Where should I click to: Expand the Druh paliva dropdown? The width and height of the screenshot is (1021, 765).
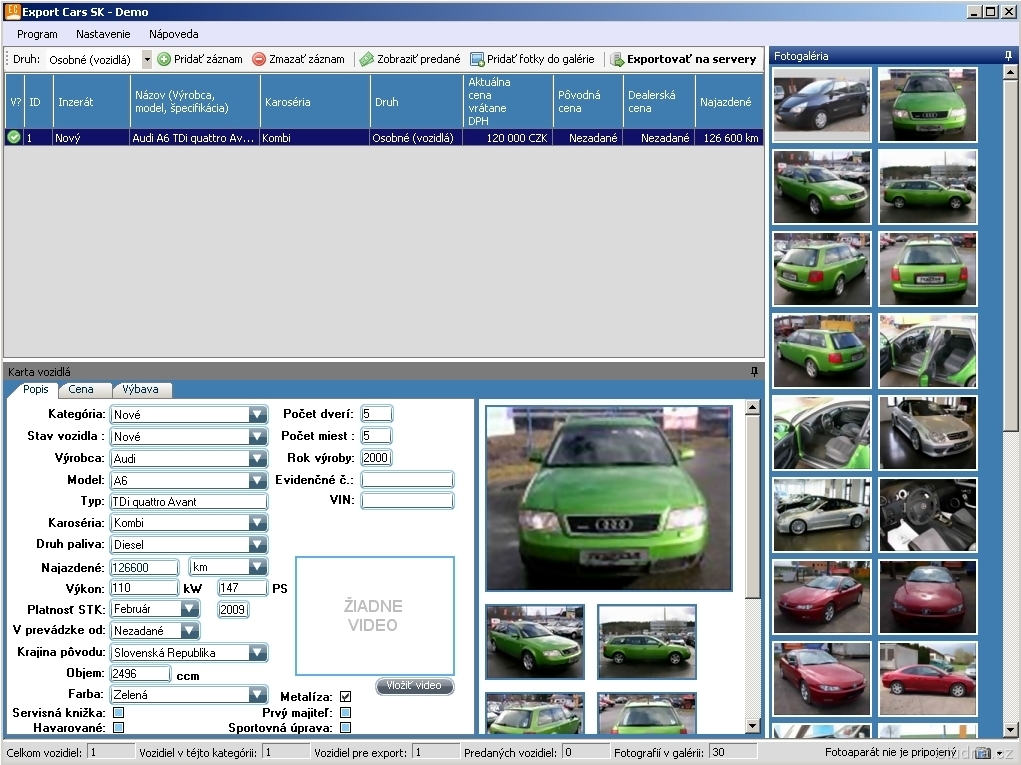click(x=258, y=545)
